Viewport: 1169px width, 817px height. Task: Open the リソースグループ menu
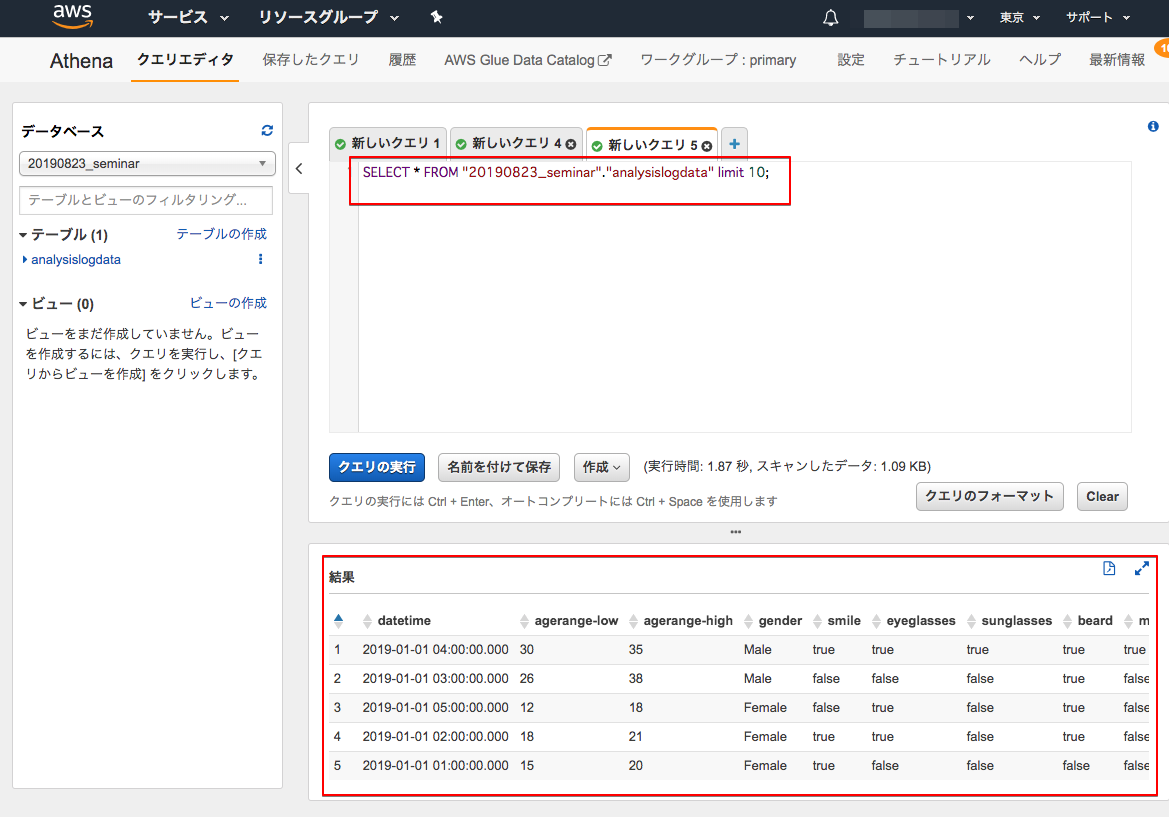(329, 17)
